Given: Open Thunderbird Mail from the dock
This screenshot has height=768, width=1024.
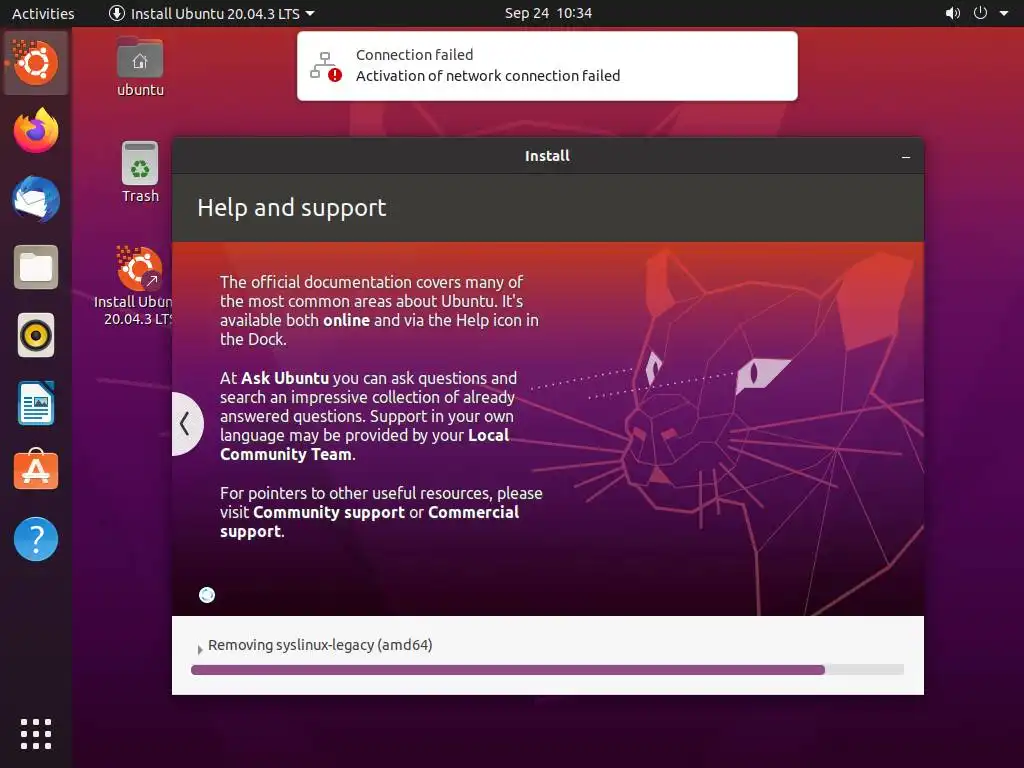Looking at the screenshot, I should coord(36,199).
